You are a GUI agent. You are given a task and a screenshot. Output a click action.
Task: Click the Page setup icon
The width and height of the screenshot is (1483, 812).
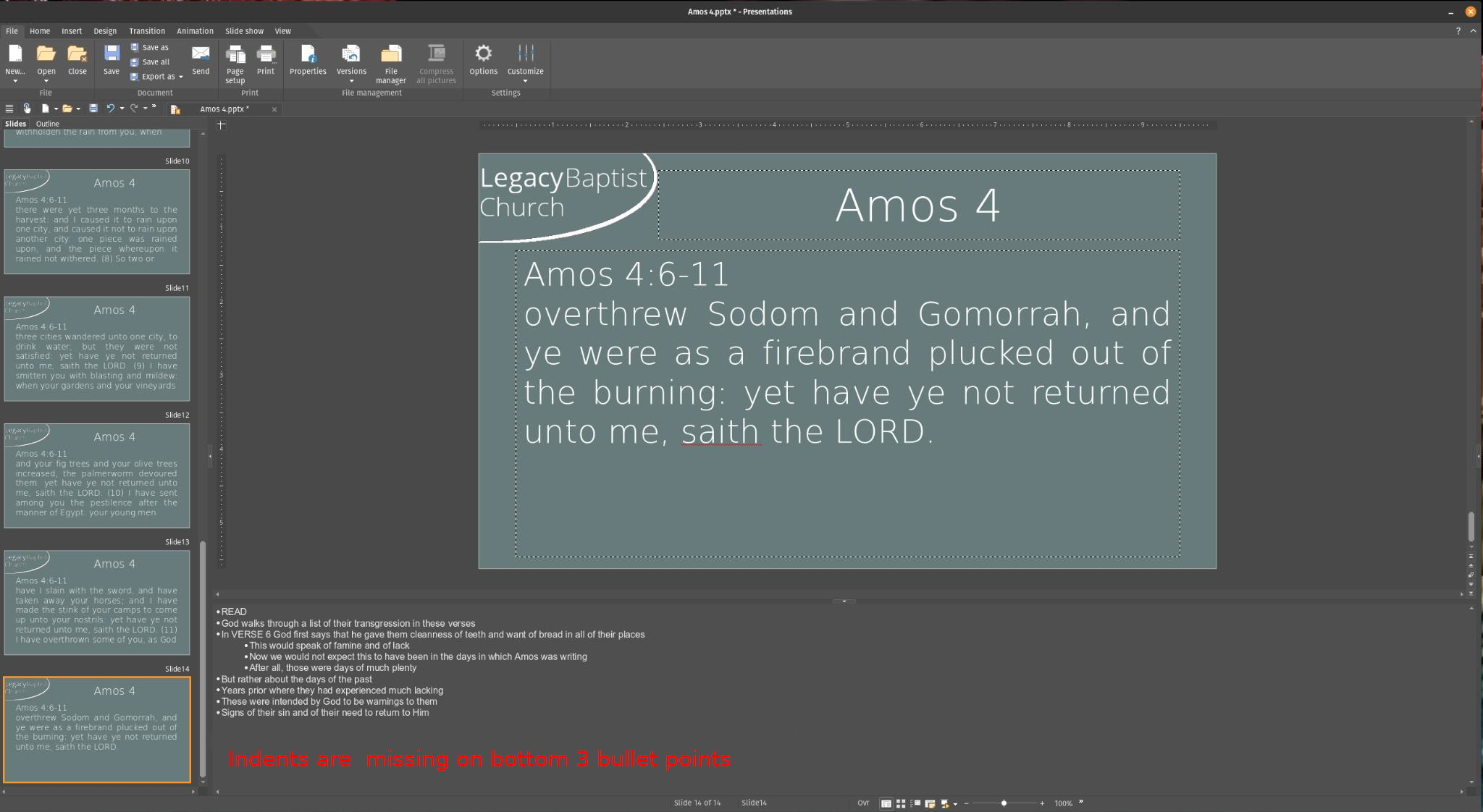point(235,62)
